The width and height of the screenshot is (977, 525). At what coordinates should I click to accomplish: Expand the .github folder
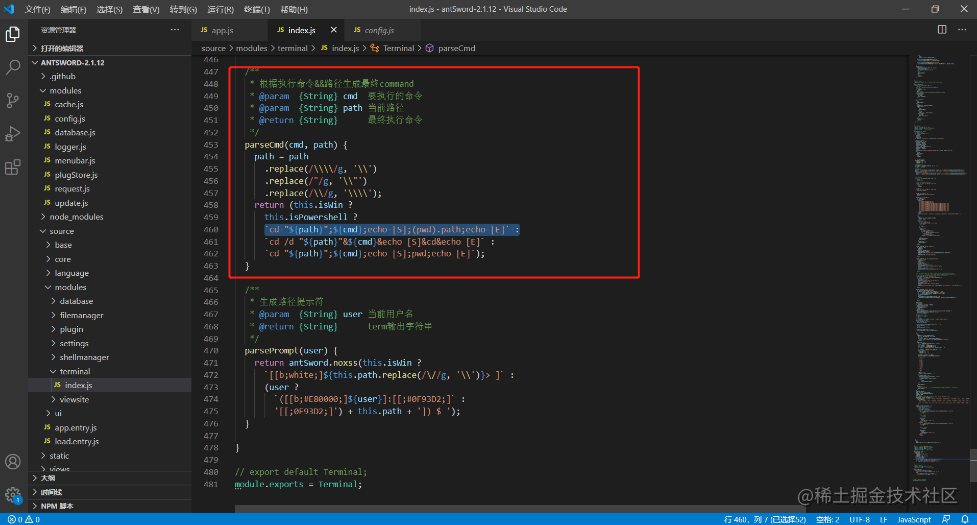tap(62, 76)
